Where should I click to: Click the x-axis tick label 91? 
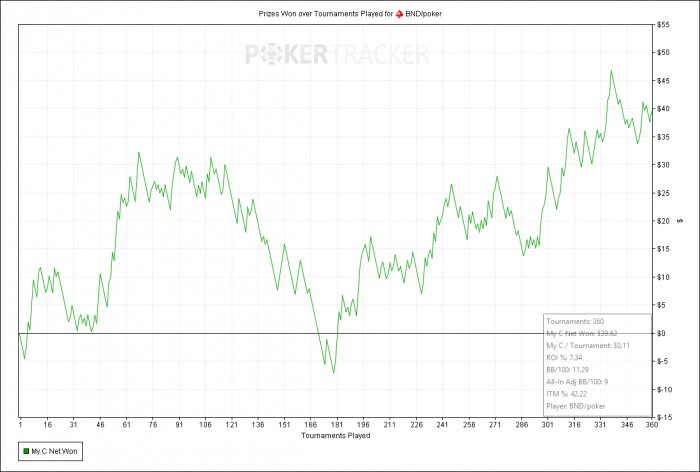[x=179, y=425]
